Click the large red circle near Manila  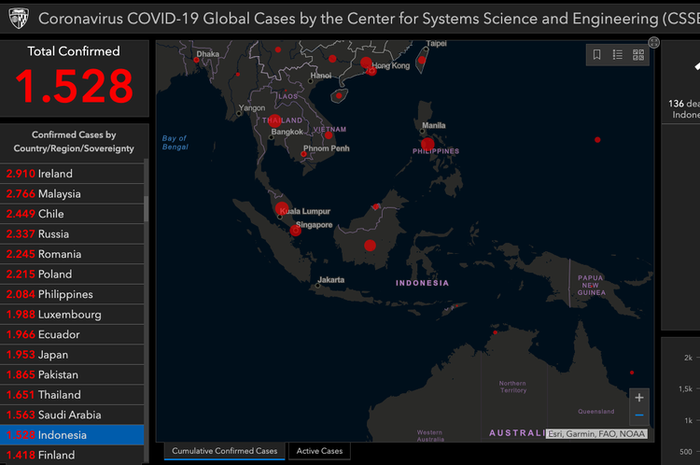click(x=428, y=144)
